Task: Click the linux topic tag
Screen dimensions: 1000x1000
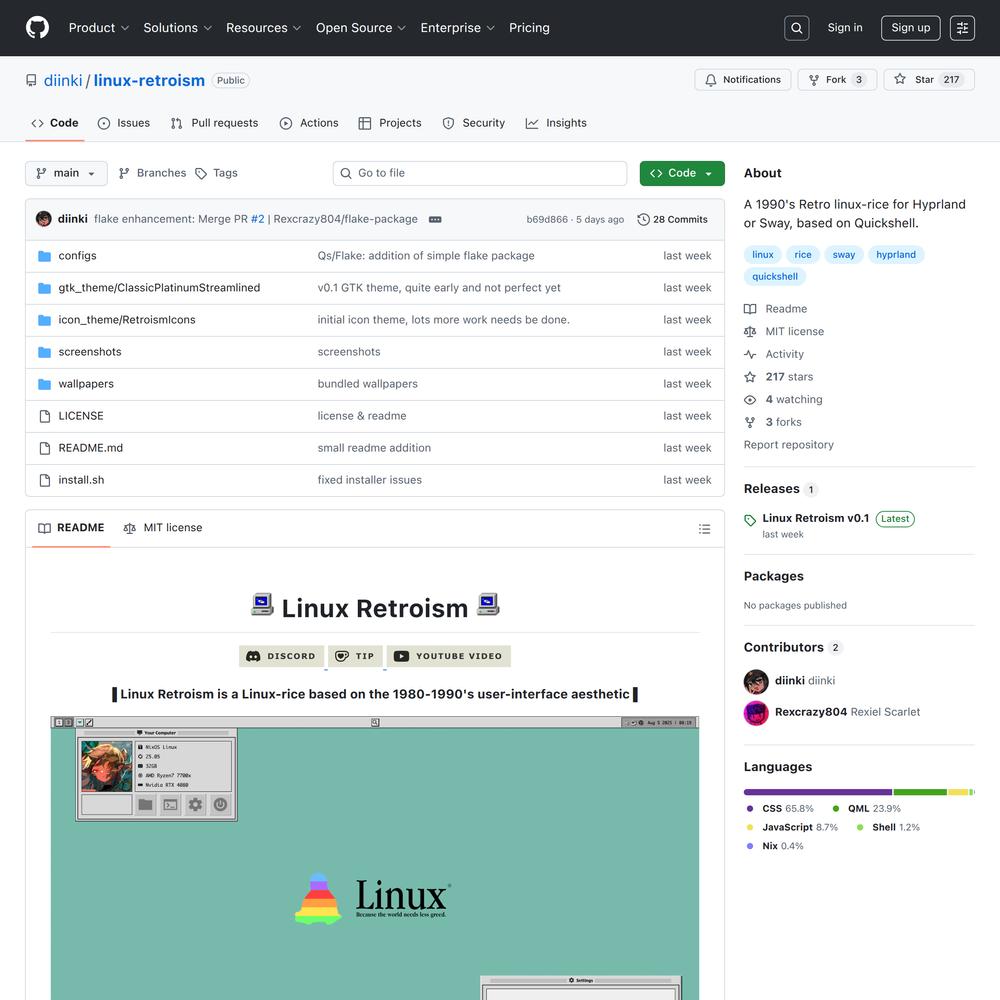Action: [x=763, y=255]
